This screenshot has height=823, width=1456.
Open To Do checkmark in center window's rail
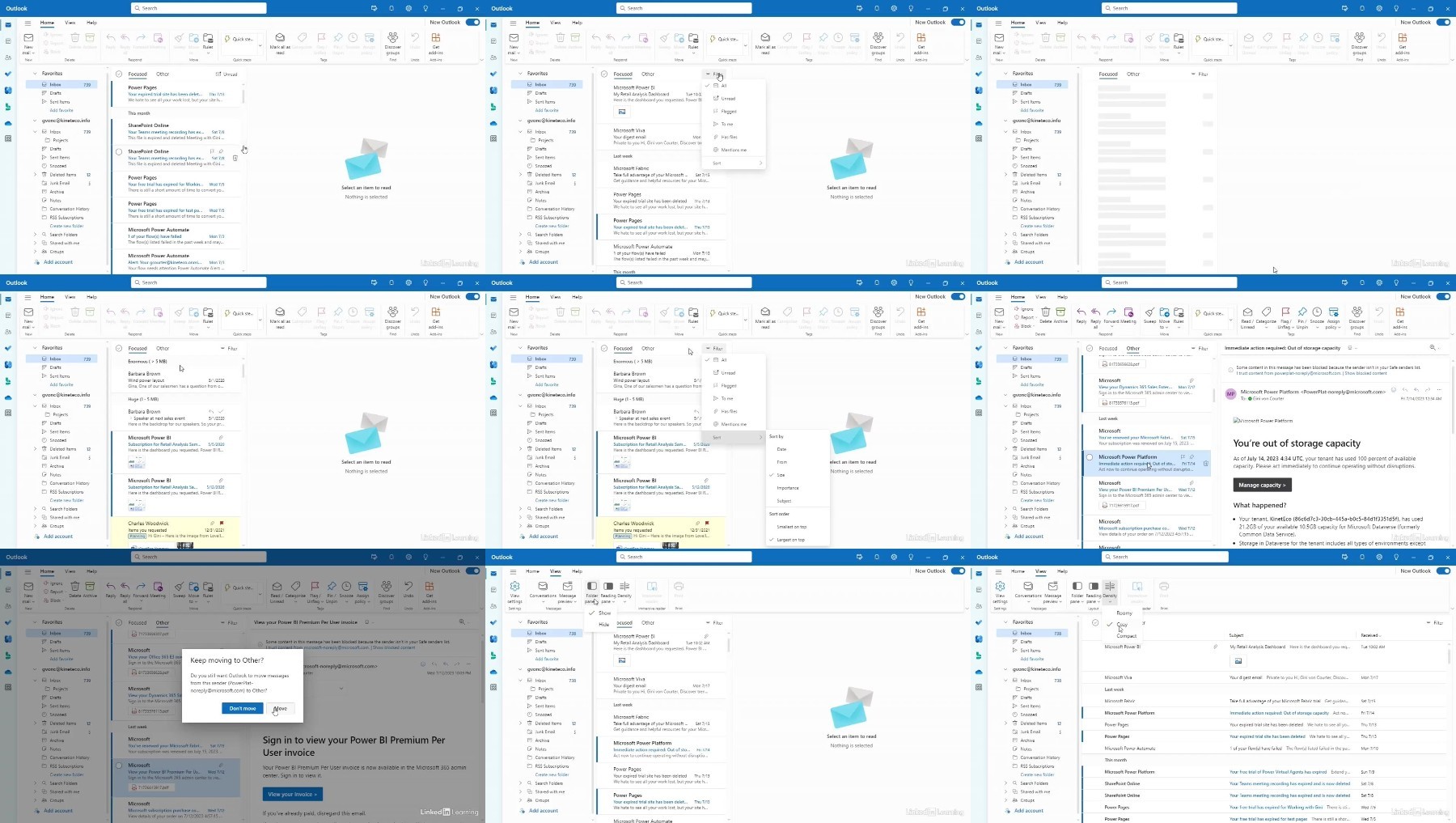tap(493, 348)
